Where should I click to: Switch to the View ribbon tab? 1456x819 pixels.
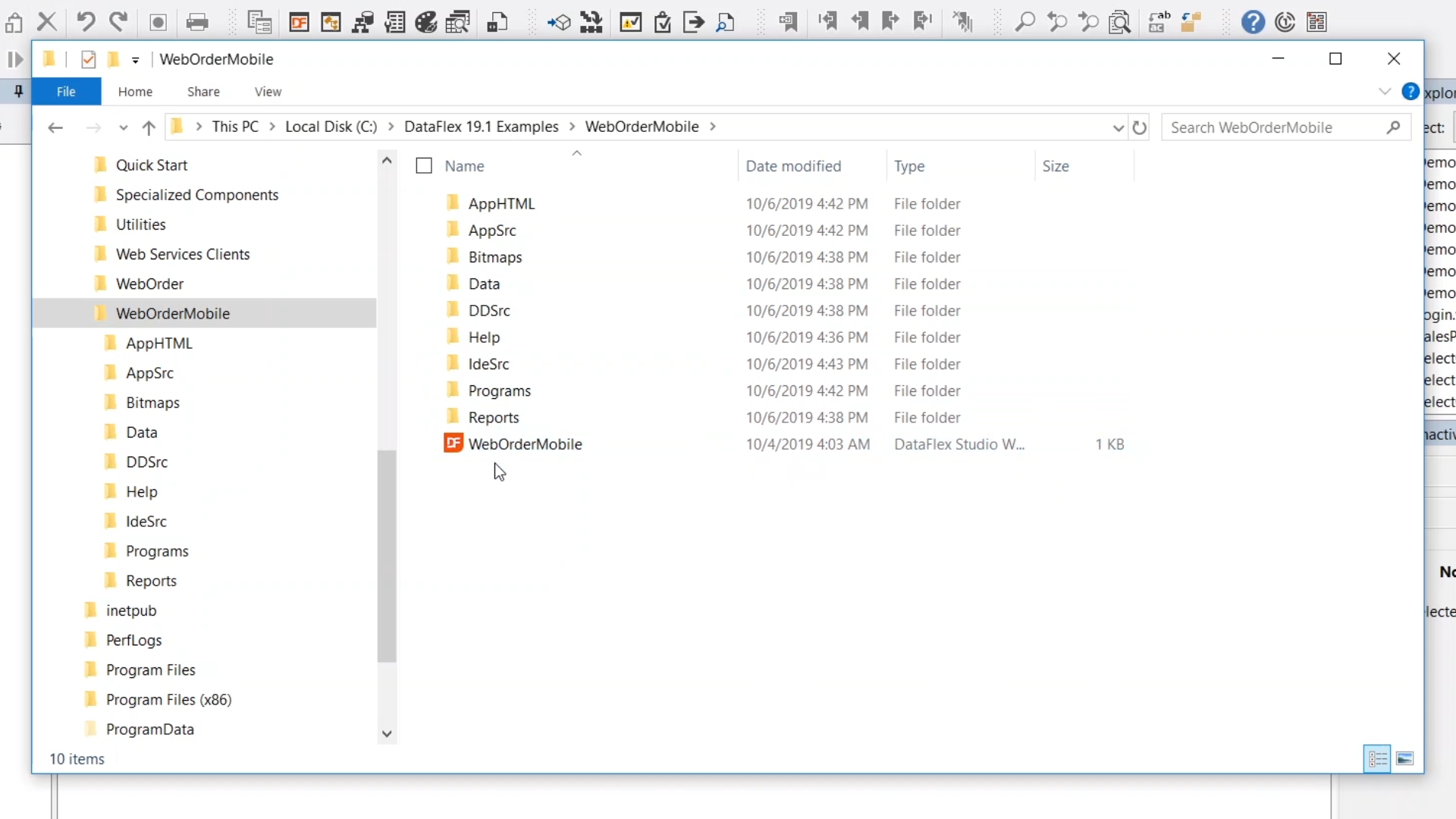tap(268, 92)
